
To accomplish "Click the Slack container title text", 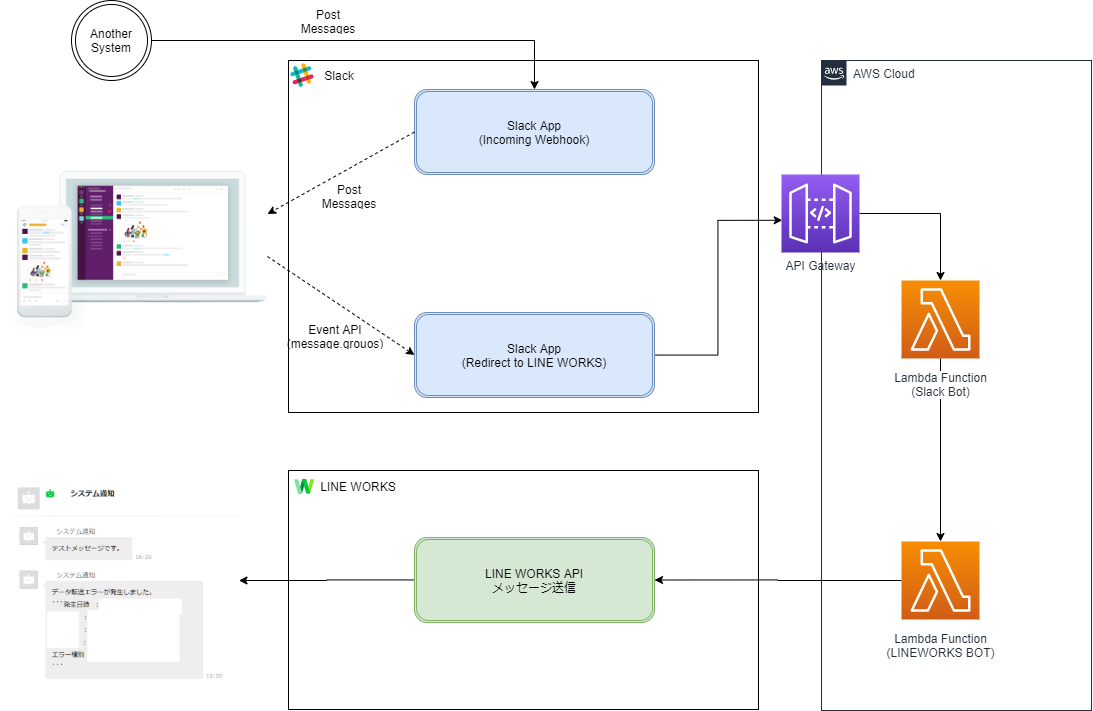I will (x=339, y=75).
